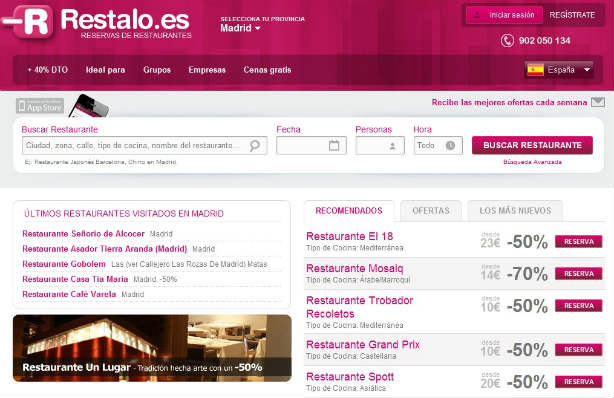The height and width of the screenshot is (398, 614).
Task: Open Restaurante Mosaiq link
Action: (x=354, y=268)
